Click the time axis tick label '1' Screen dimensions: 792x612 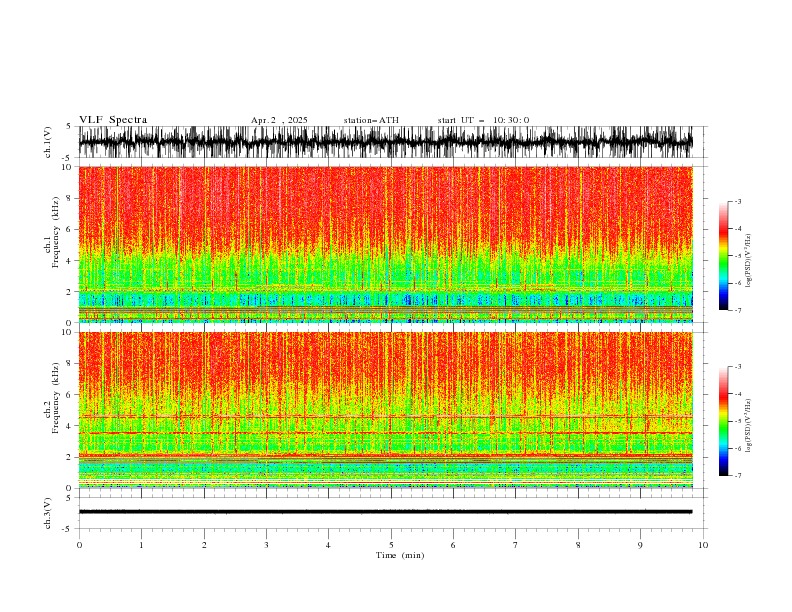coord(141,545)
